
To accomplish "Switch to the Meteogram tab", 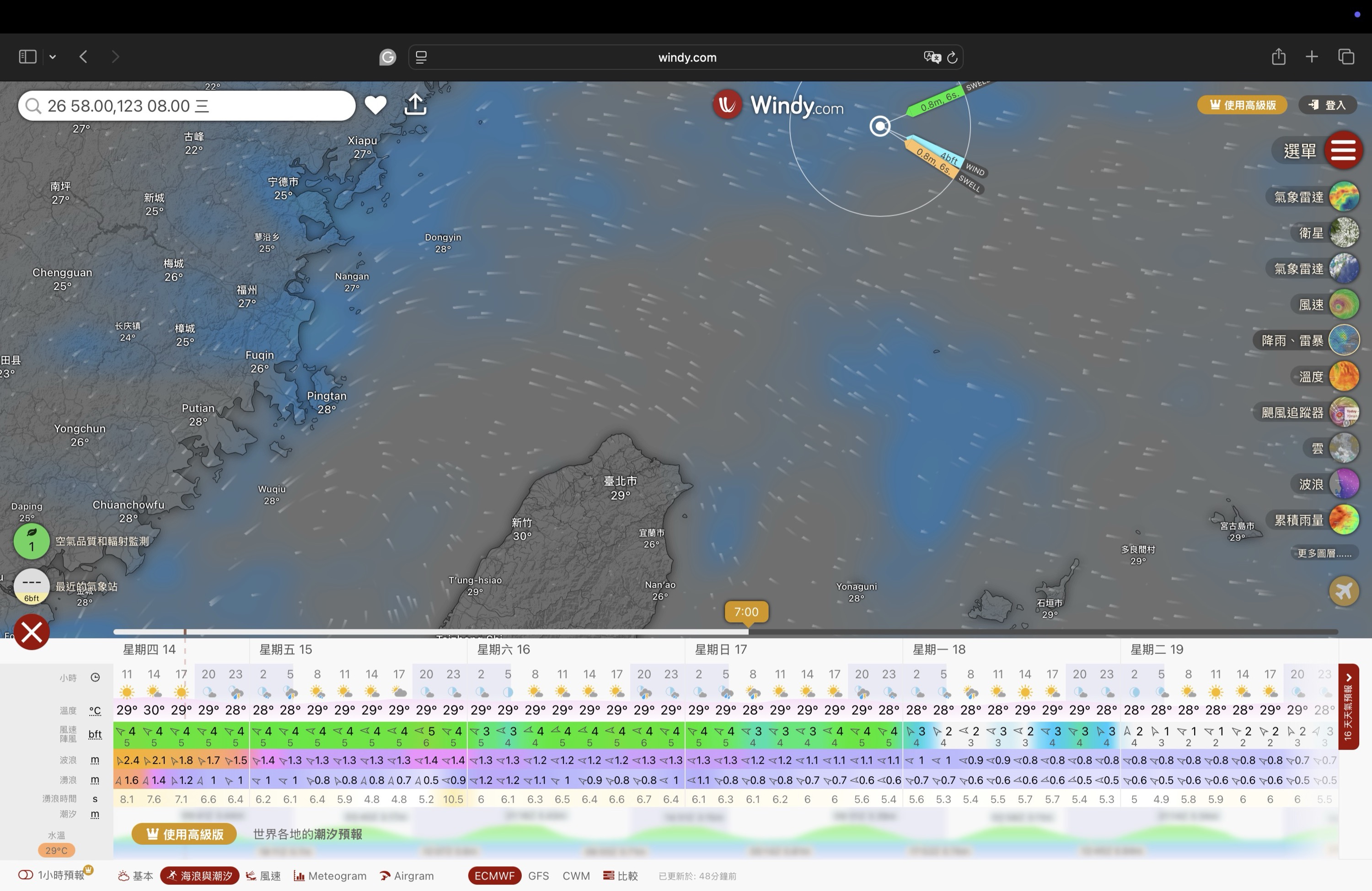I will pyautogui.click(x=330, y=875).
